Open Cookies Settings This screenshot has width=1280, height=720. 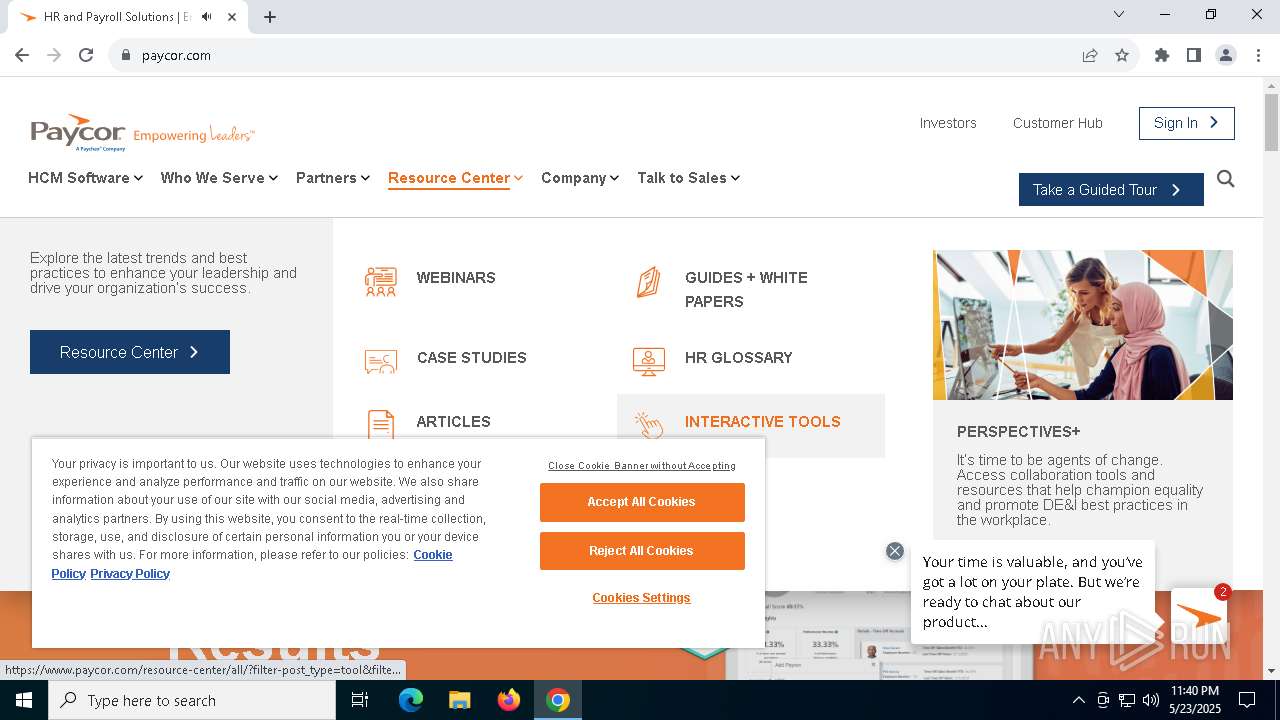pos(641,598)
